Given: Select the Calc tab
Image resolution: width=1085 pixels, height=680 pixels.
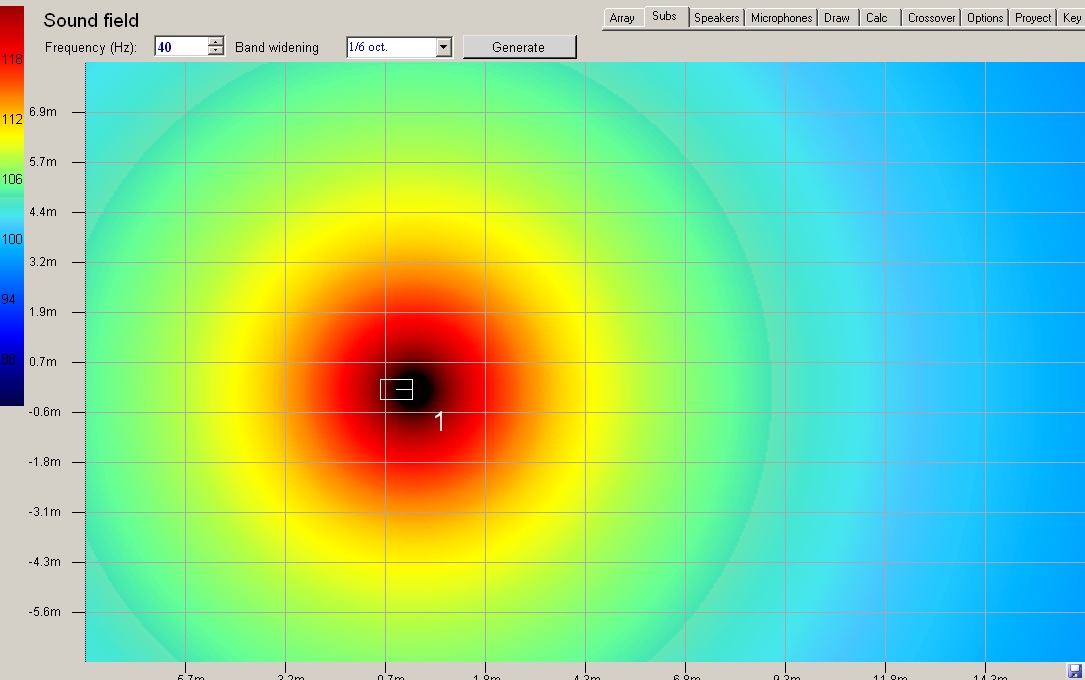Looking at the screenshot, I should [877, 18].
